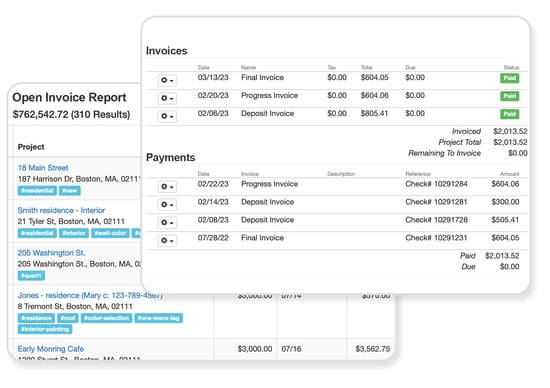Screen dimensions: 550x388
Task: Click #residence tag under Jones residence
Action: [x=36, y=318]
